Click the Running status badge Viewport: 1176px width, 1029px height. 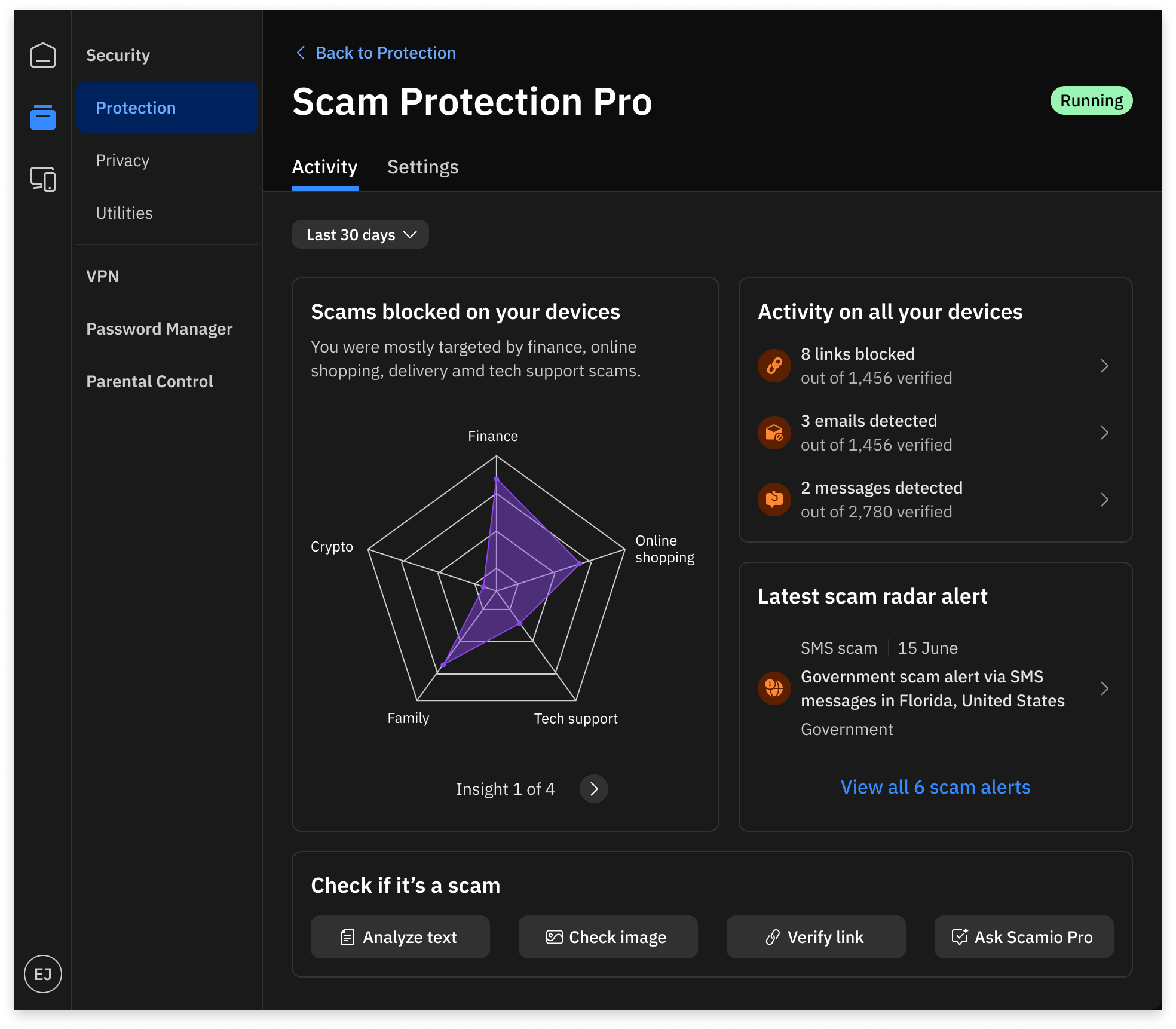(x=1091, y=100)
